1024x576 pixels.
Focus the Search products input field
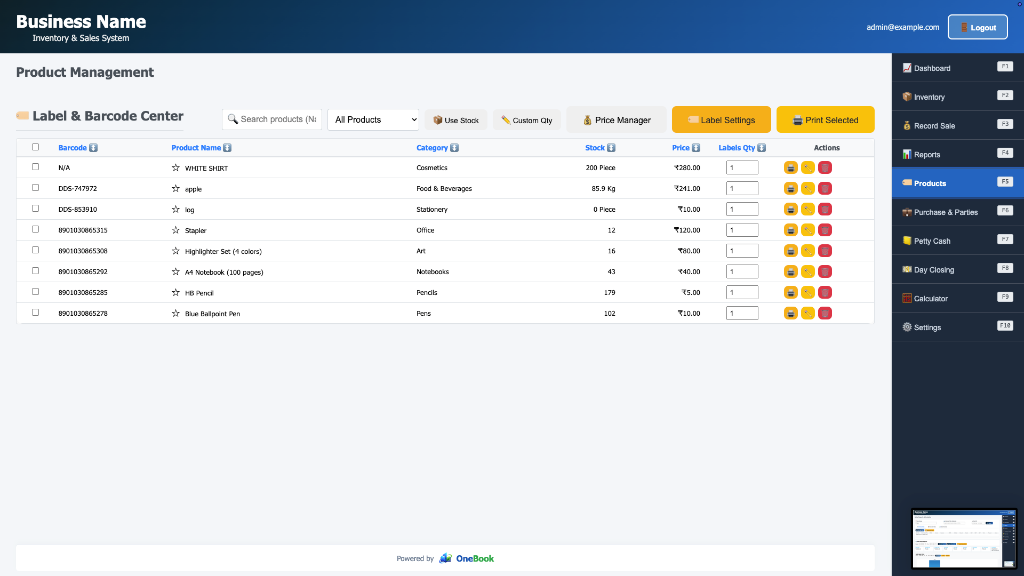(272, 120)
